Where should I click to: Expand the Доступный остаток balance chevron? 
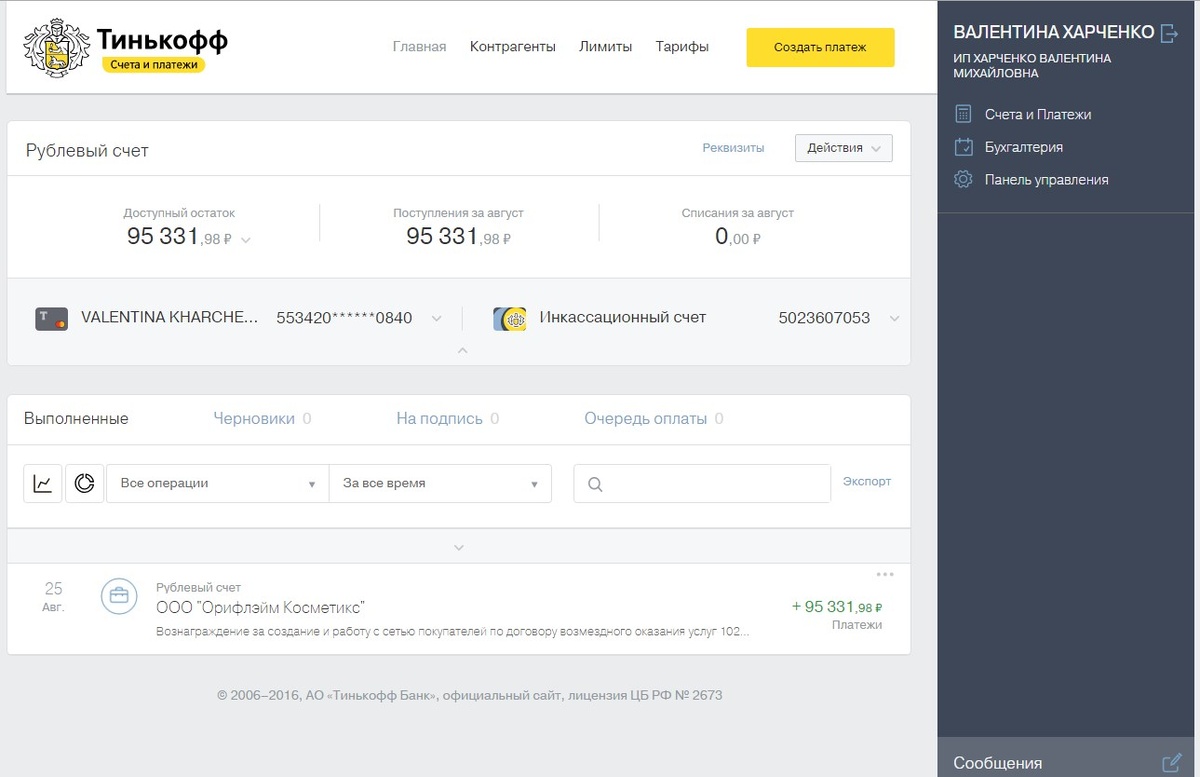246,240
